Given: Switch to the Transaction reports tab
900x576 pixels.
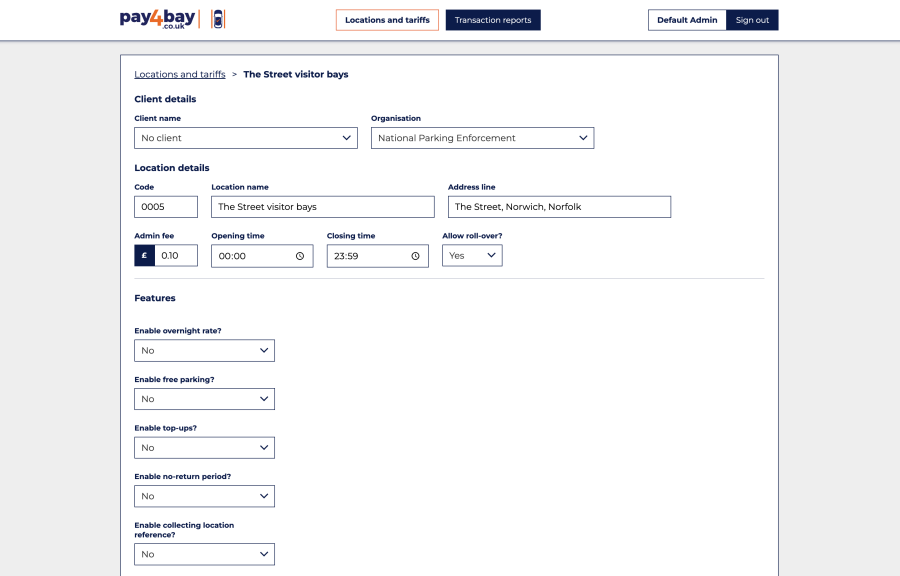Looking at the screenshot, I should point(493,20).
